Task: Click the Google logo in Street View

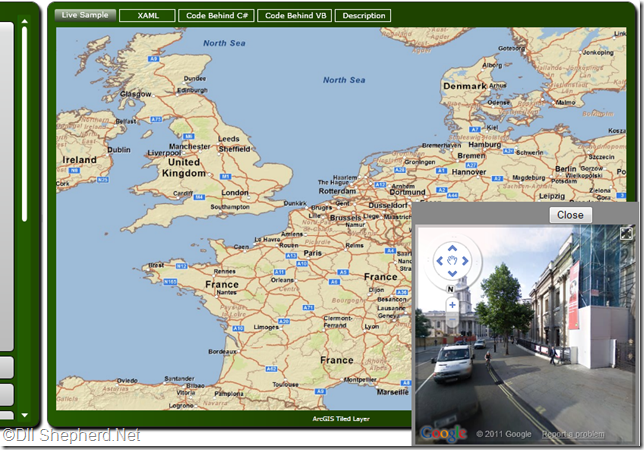Action: point(444,434)
